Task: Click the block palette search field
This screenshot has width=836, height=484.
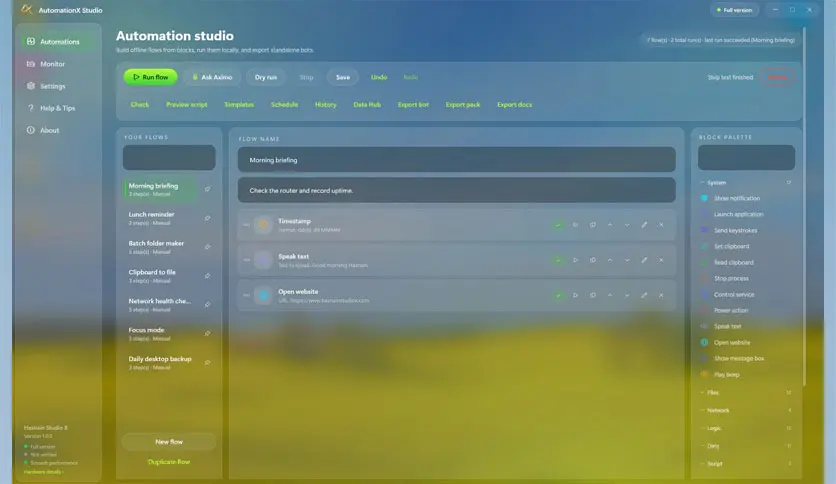Action: click(x=746, y=158)
